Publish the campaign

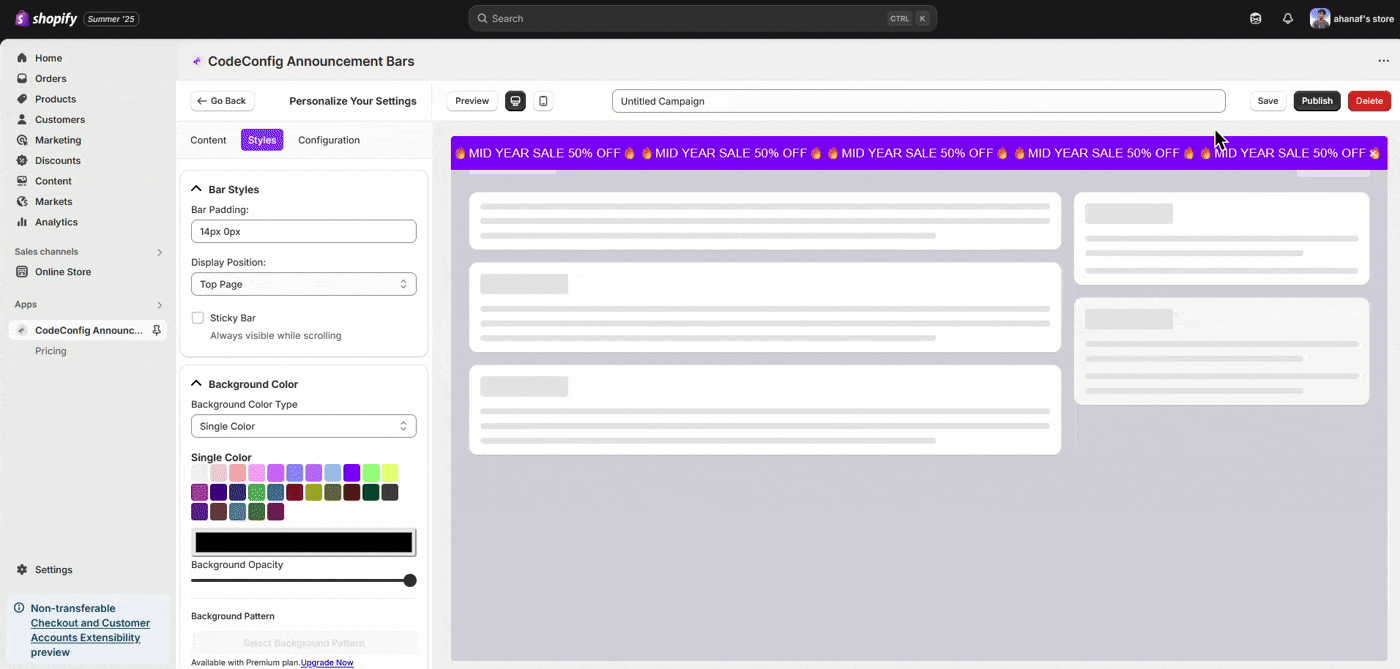[1317, 101]
